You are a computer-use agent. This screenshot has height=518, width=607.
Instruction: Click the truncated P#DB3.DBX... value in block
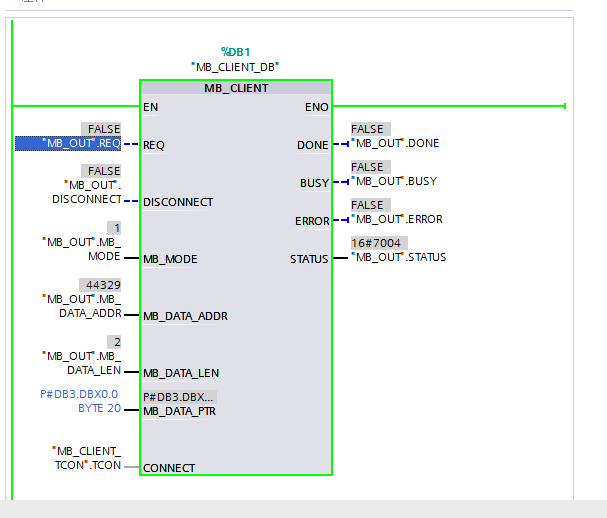(x=180, y=397)
